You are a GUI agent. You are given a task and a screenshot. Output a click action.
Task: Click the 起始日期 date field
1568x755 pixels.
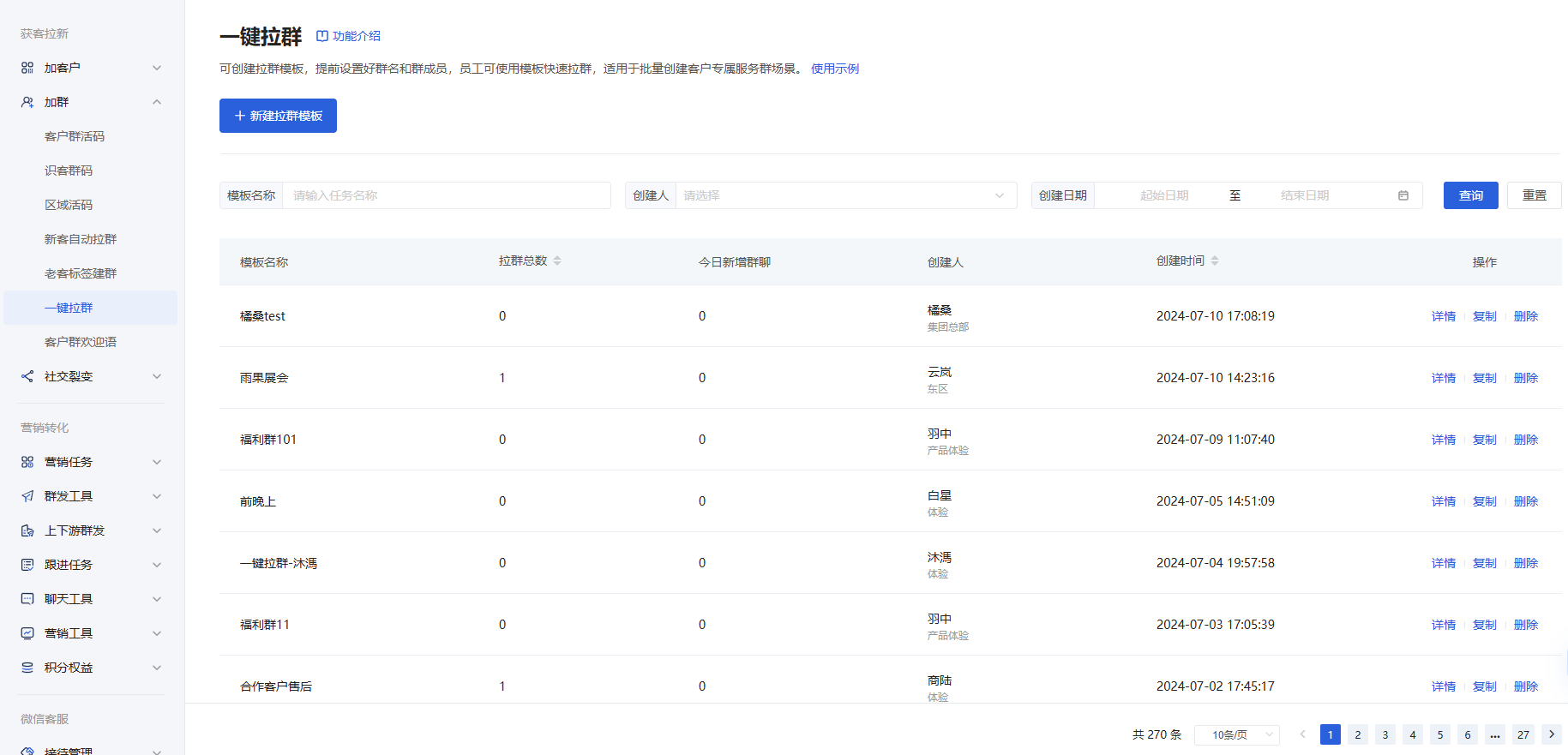coord(1164,195)
